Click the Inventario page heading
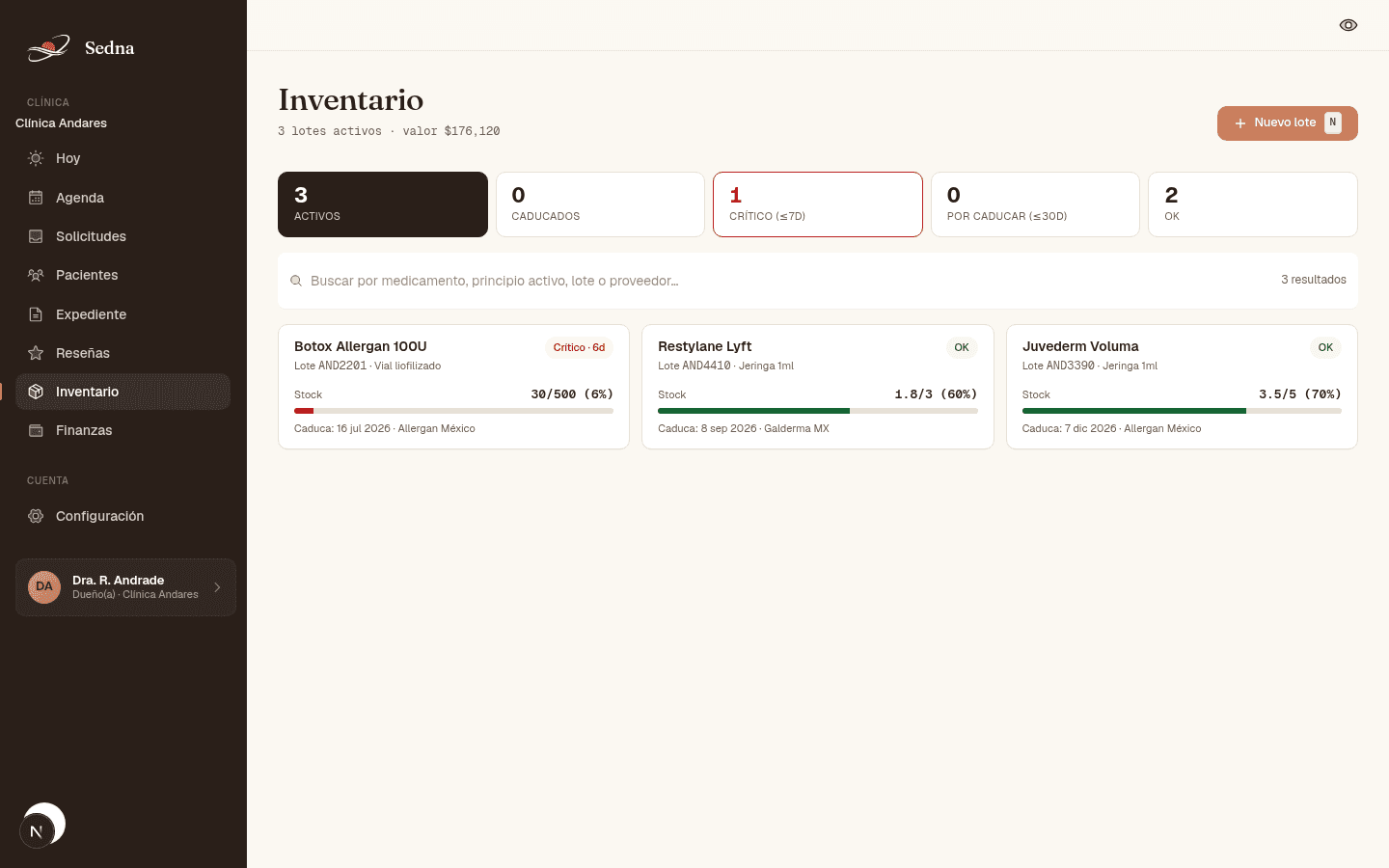 (351, 100)
